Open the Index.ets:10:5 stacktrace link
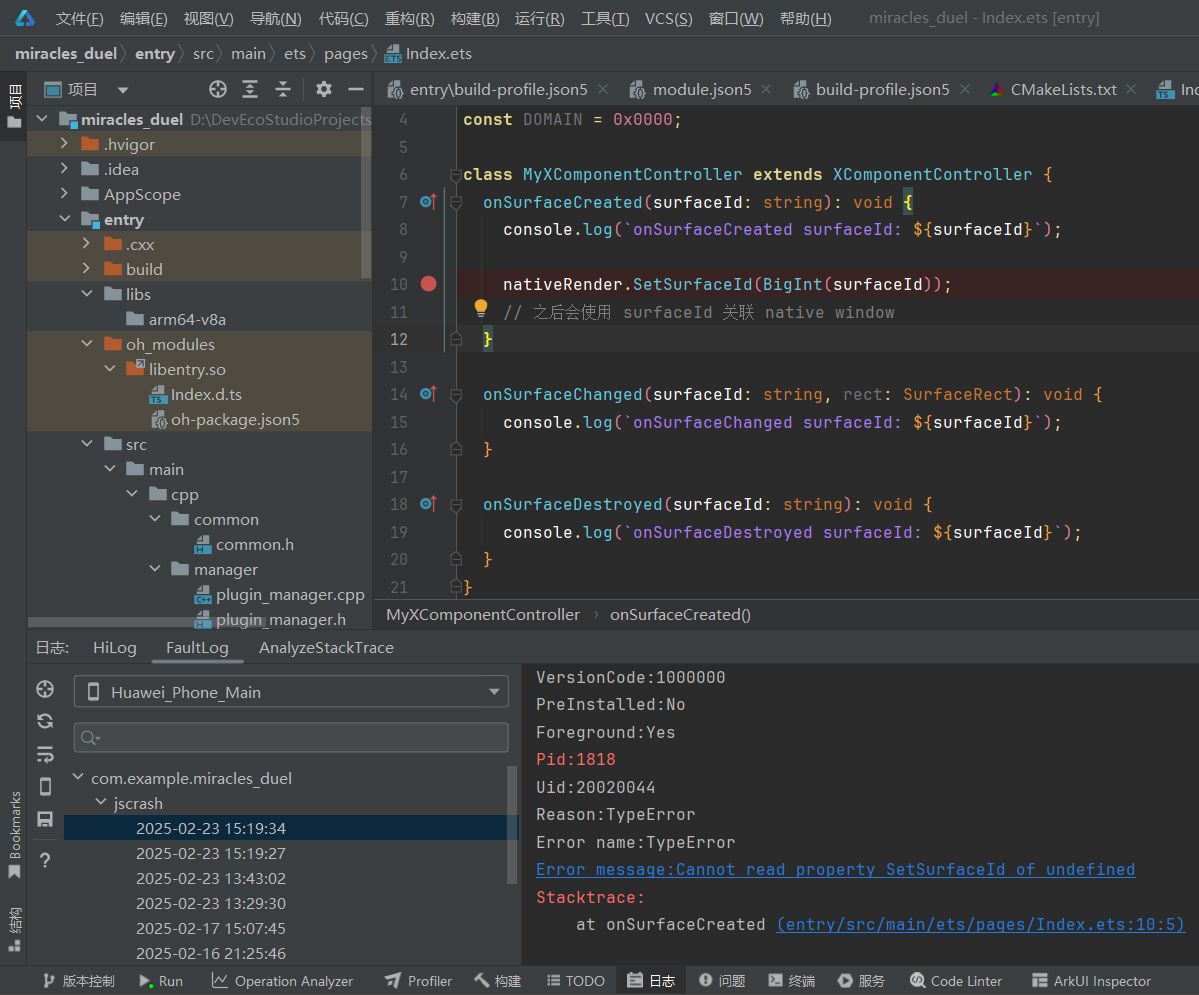Screen dimensions: 1199x995 (981, 925)
